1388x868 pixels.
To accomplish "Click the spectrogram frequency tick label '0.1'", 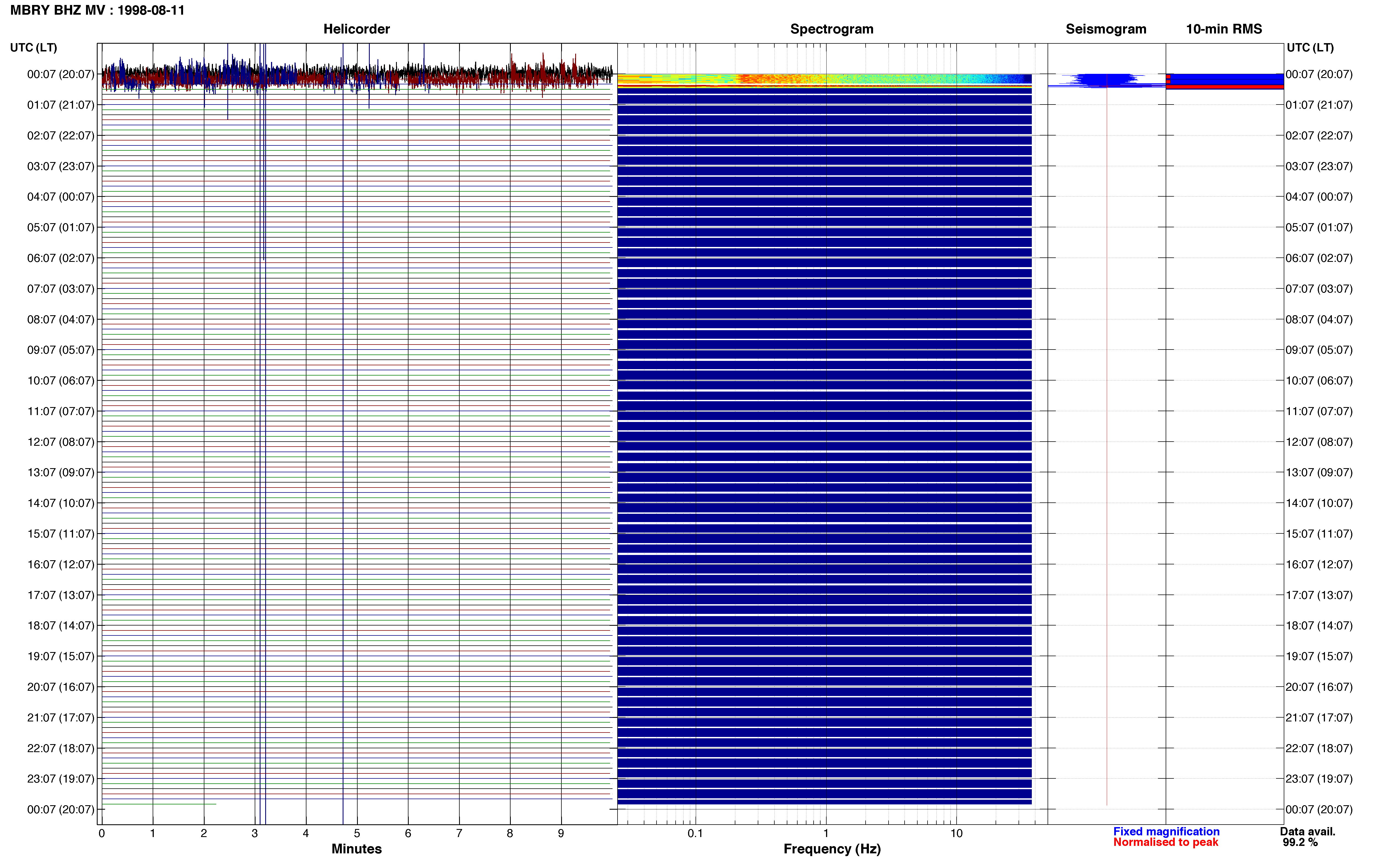I will (x=695, y=833).
